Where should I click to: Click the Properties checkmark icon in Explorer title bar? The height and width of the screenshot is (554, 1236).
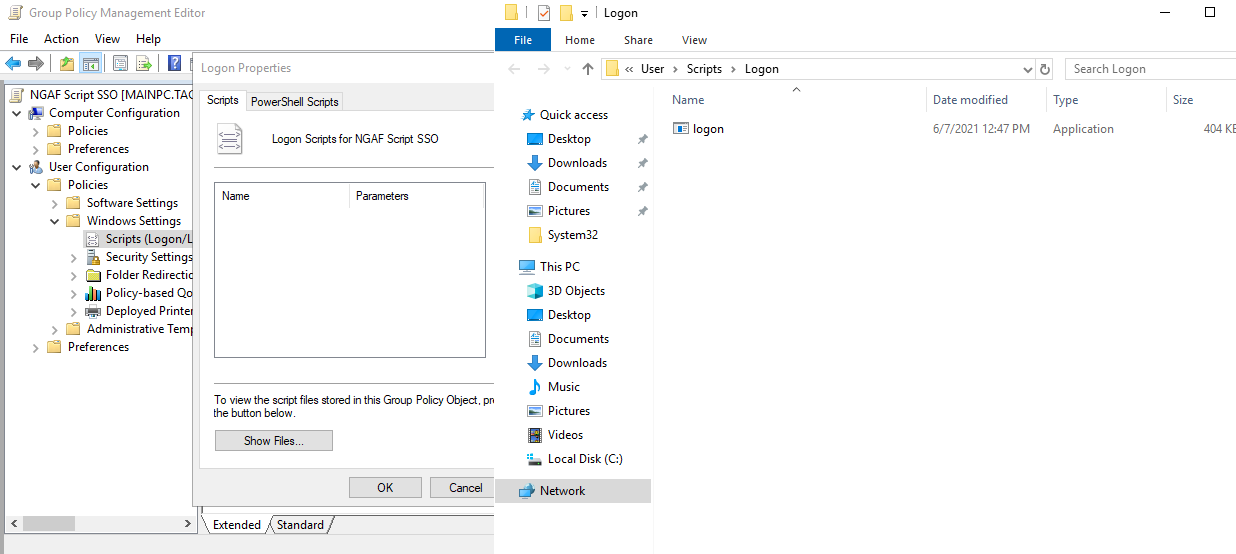click(544, 13)
